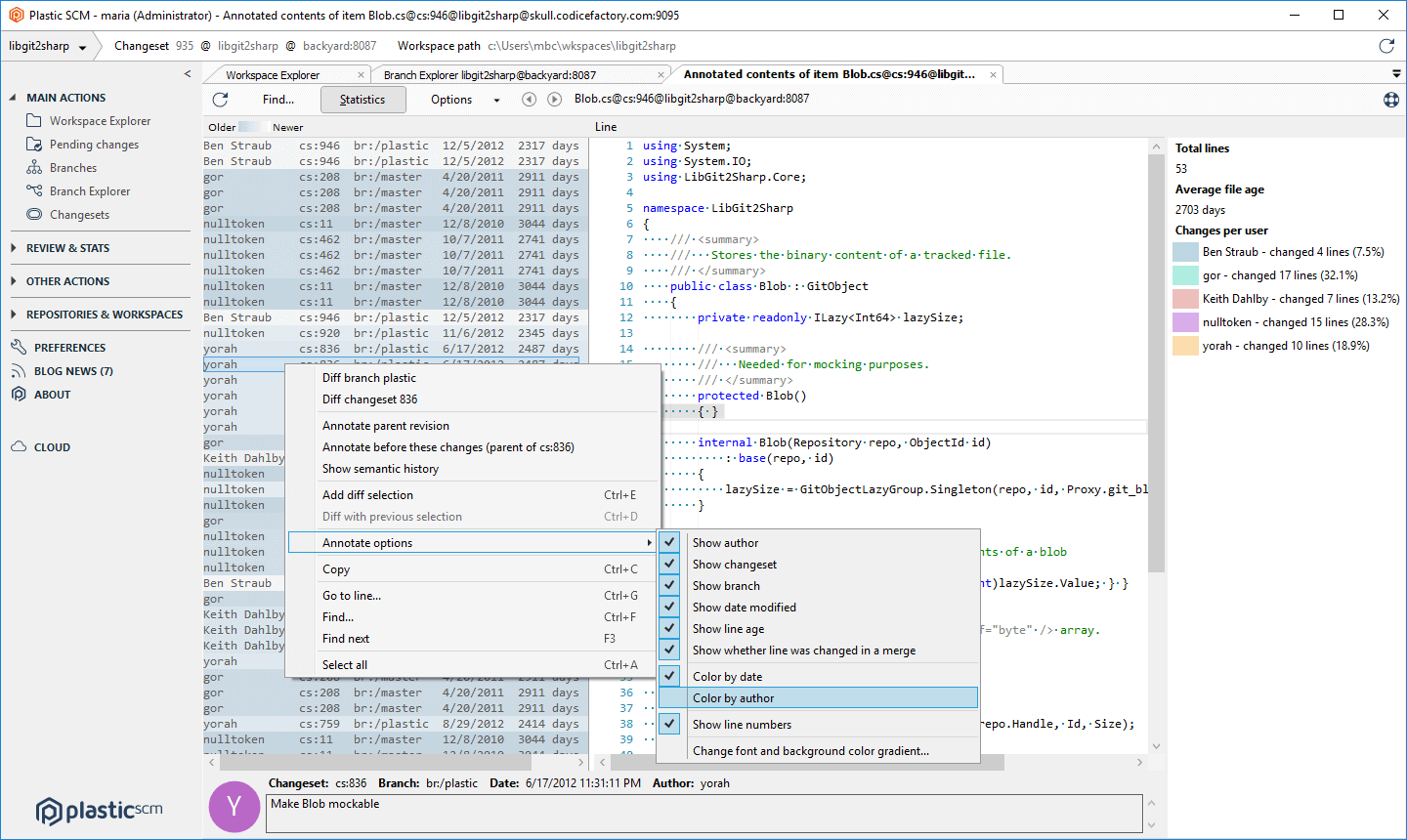Close the Annotated contents tab
The width and height of the screenshot is (1407, 840).
coord(994,74)
